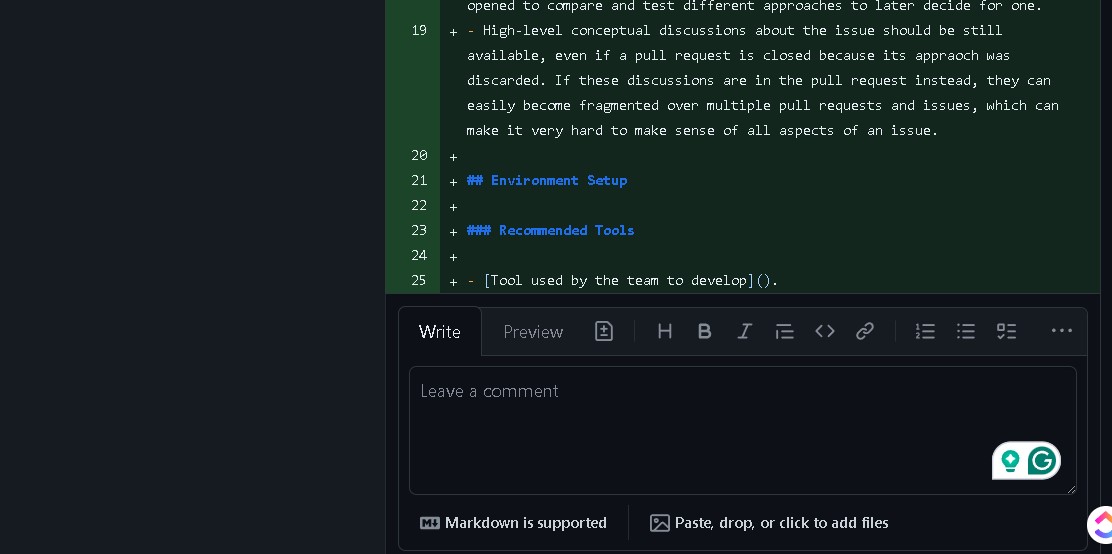Screen dimensions: 1112x554
Task: Open the ClickUp floating widget icon
Action: 1102,523
